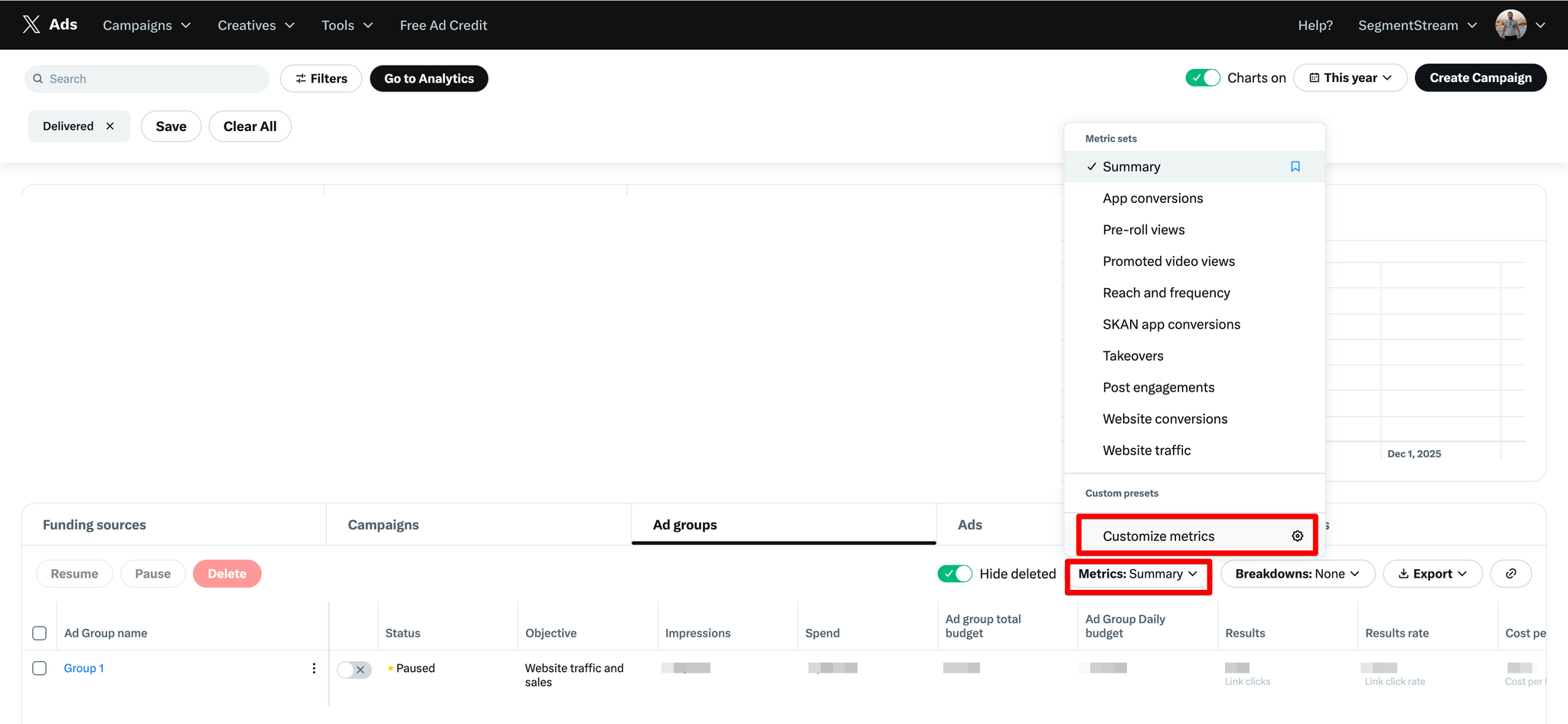Open the This year date dropdown
The image size is (1568, 724).
1350,78
